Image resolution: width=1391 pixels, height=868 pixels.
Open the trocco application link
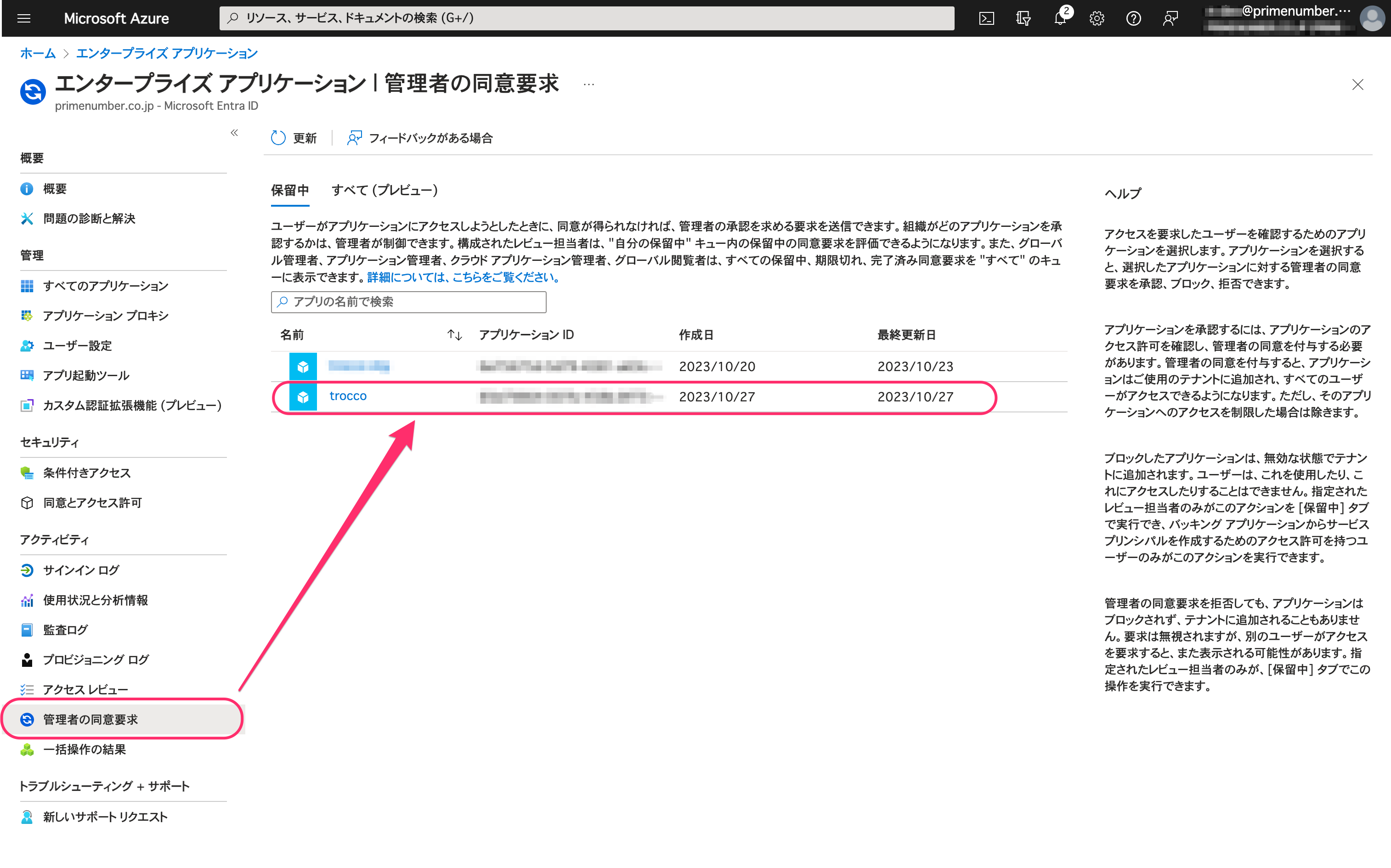(348, 396)
